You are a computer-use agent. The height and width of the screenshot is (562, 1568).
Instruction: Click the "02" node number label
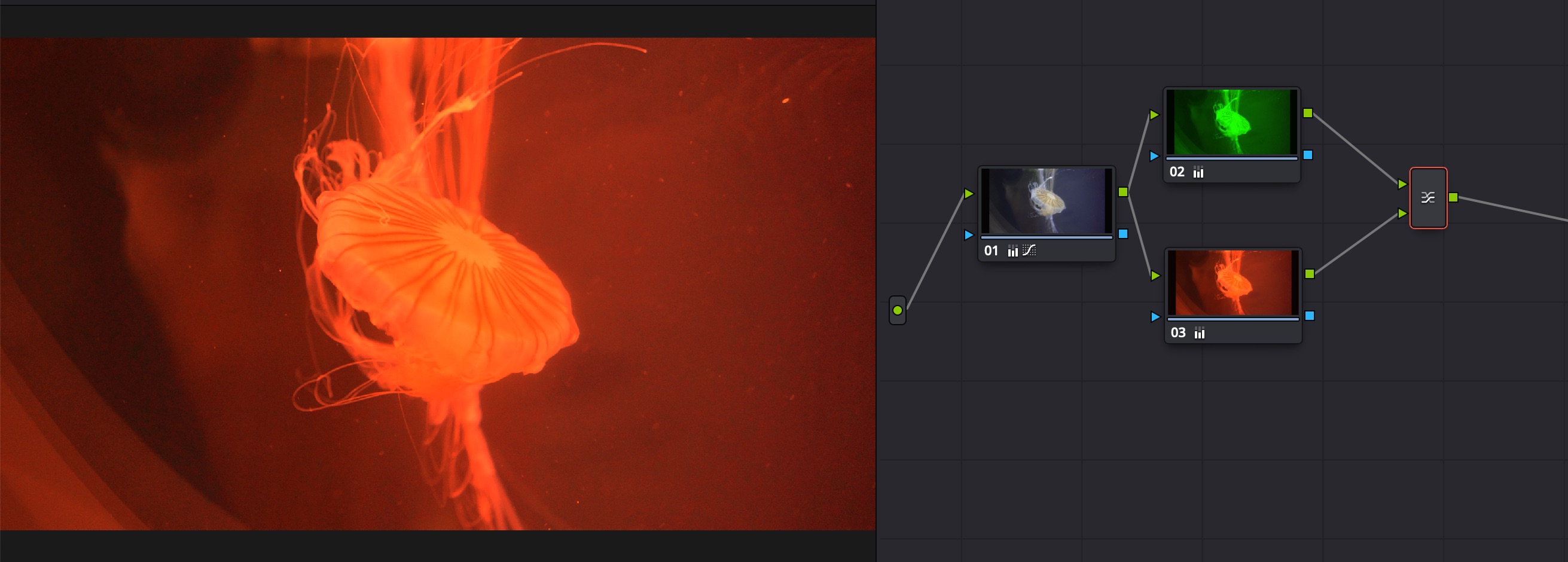[1177, 172]
